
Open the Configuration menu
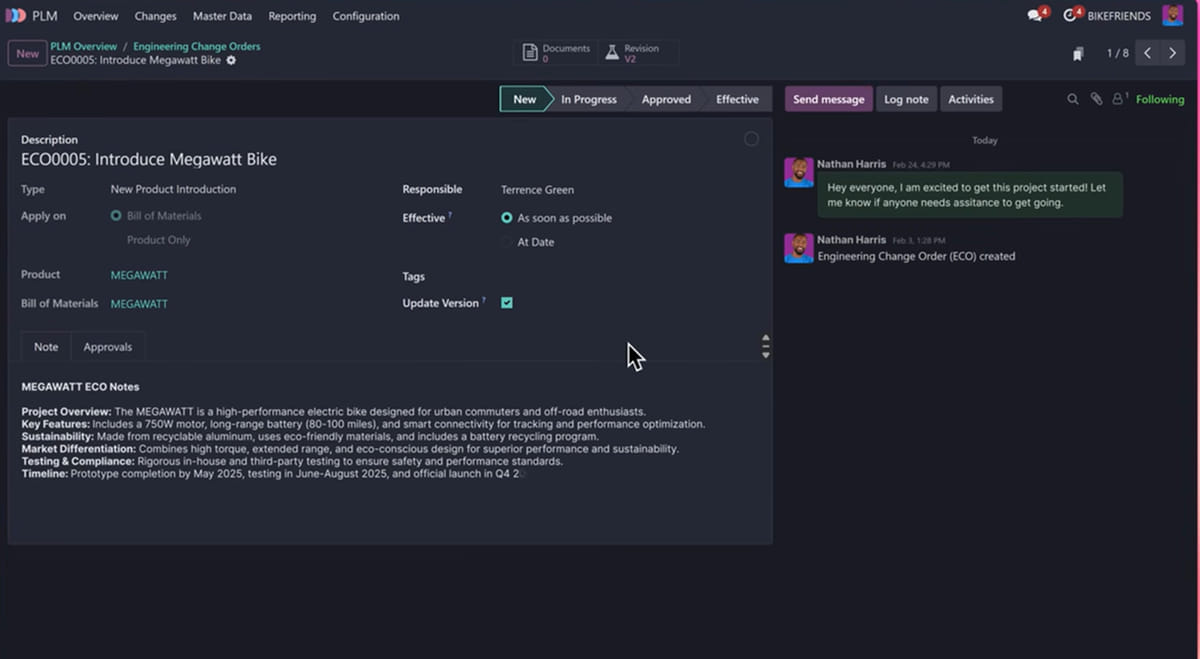(x=366, y=16)
